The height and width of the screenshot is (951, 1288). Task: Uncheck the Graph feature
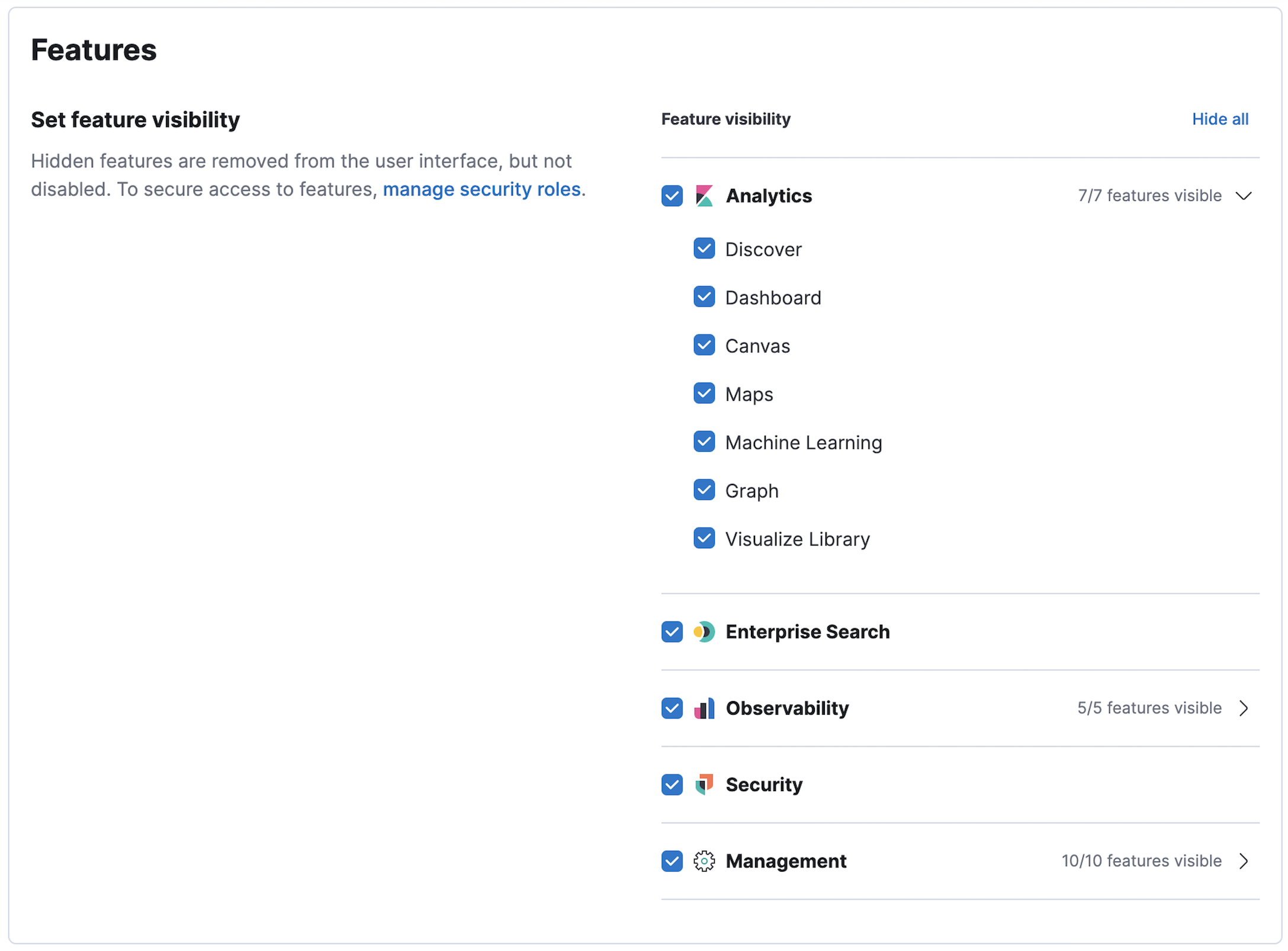(704, 490)
